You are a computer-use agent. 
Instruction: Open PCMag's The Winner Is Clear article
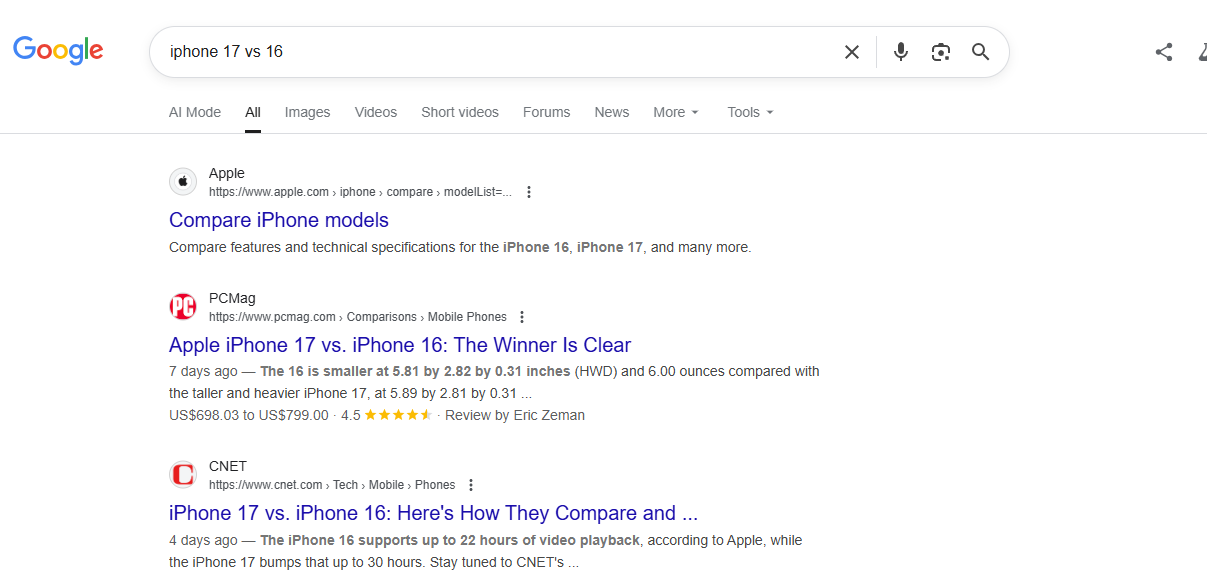[x=400, y=345]
